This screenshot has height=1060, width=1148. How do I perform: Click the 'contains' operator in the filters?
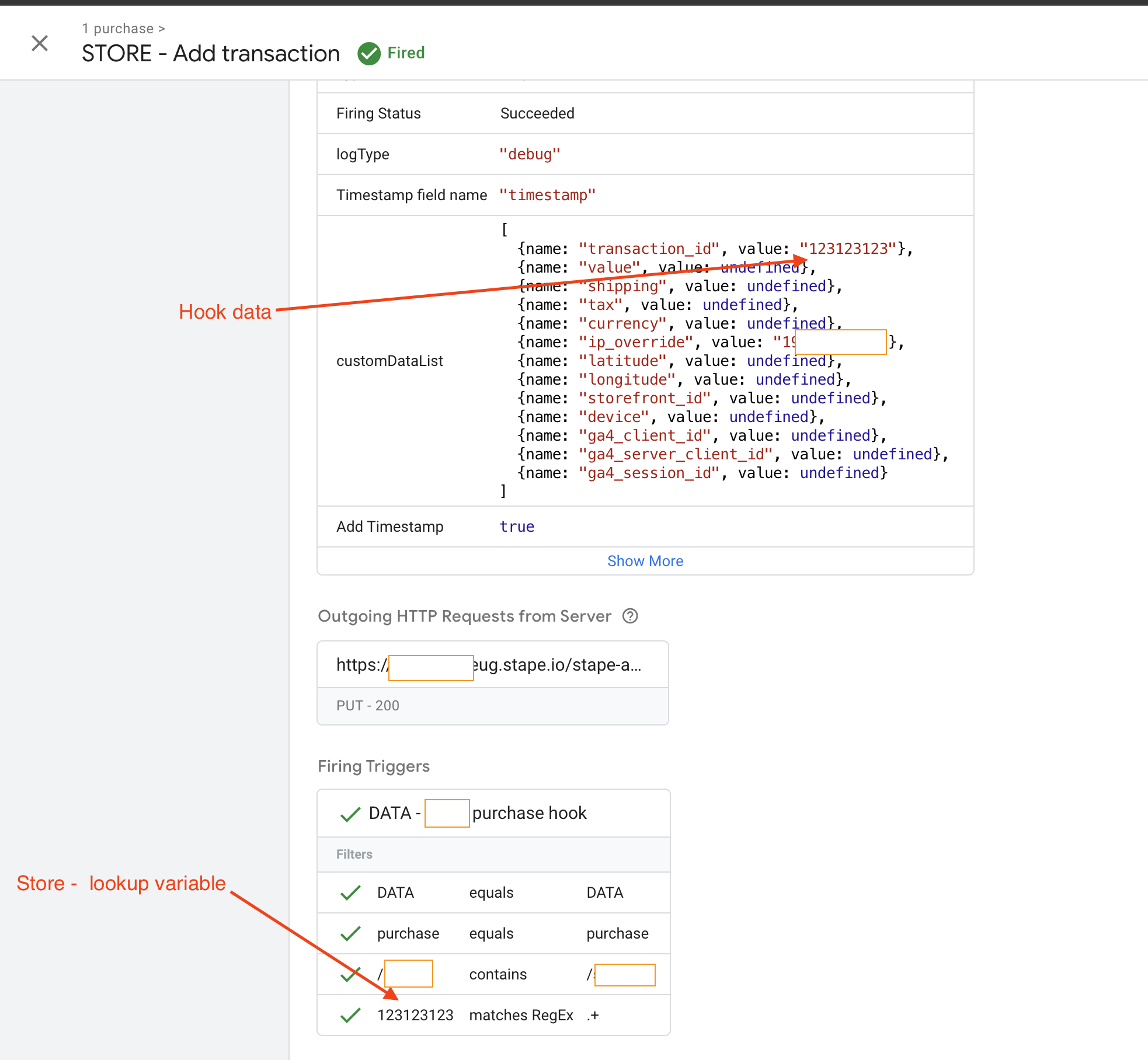coord(498,974)
